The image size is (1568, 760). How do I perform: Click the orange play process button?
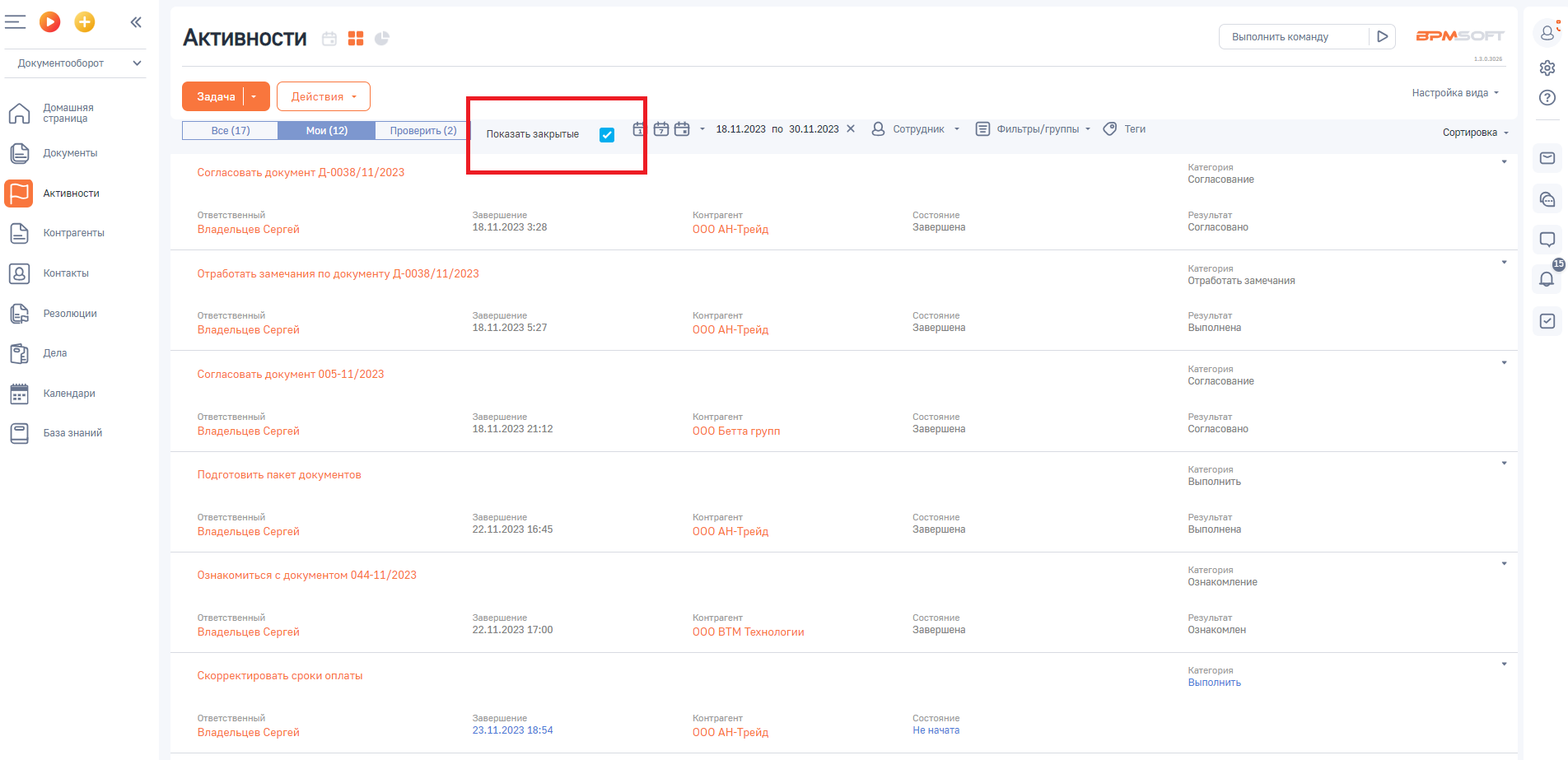(x=50, y=22)
